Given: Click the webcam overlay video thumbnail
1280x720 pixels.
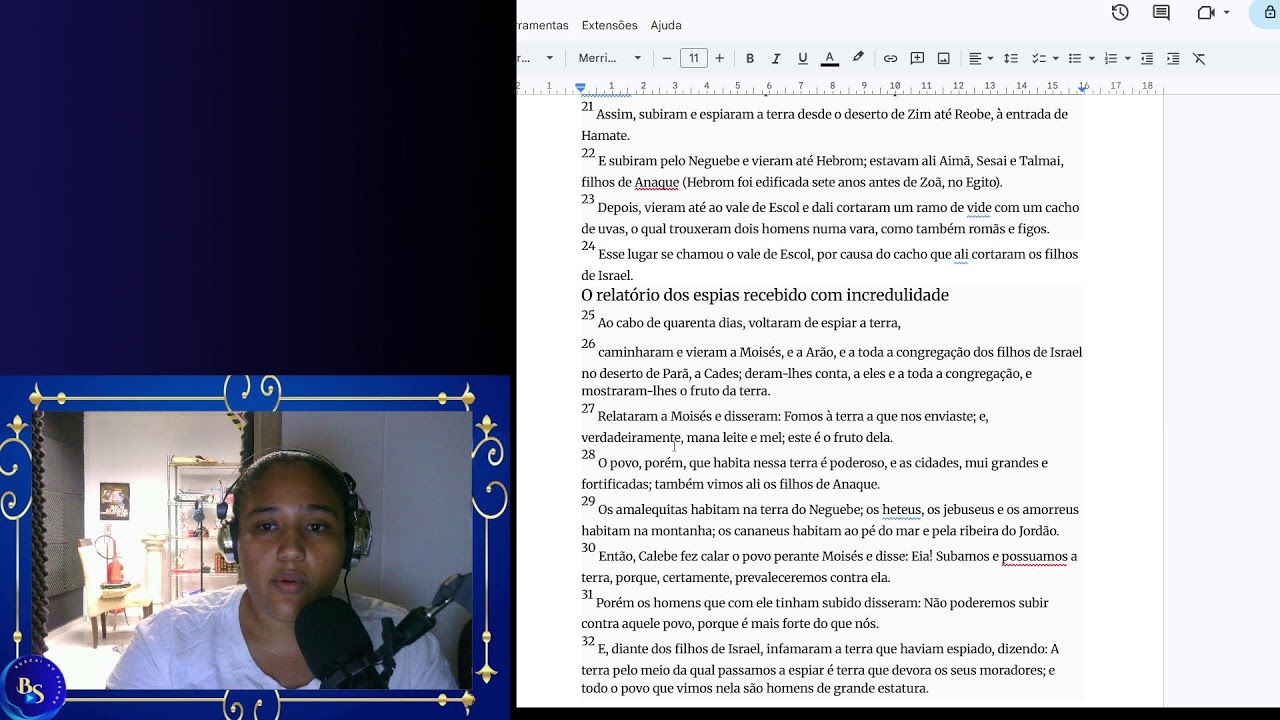Looking at the screenshot, I should (x=254, y=550).
